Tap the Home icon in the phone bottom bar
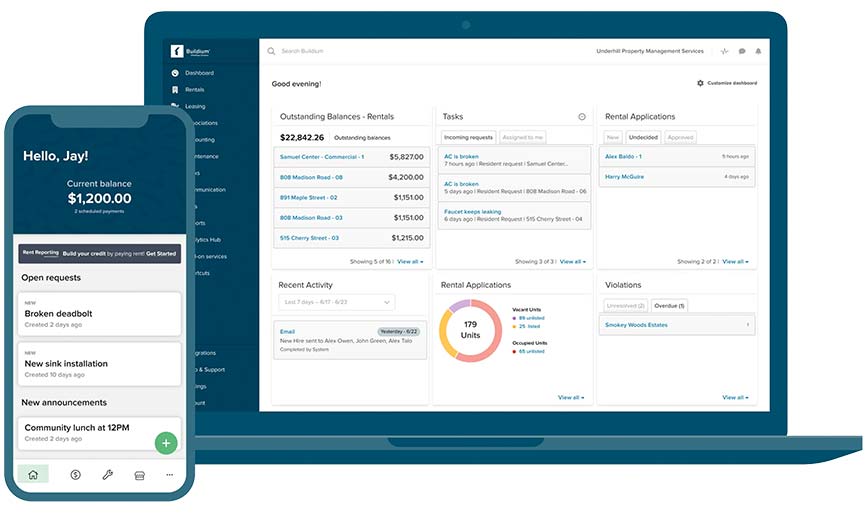This screenshot has width=867, height=513. [33, 474]
